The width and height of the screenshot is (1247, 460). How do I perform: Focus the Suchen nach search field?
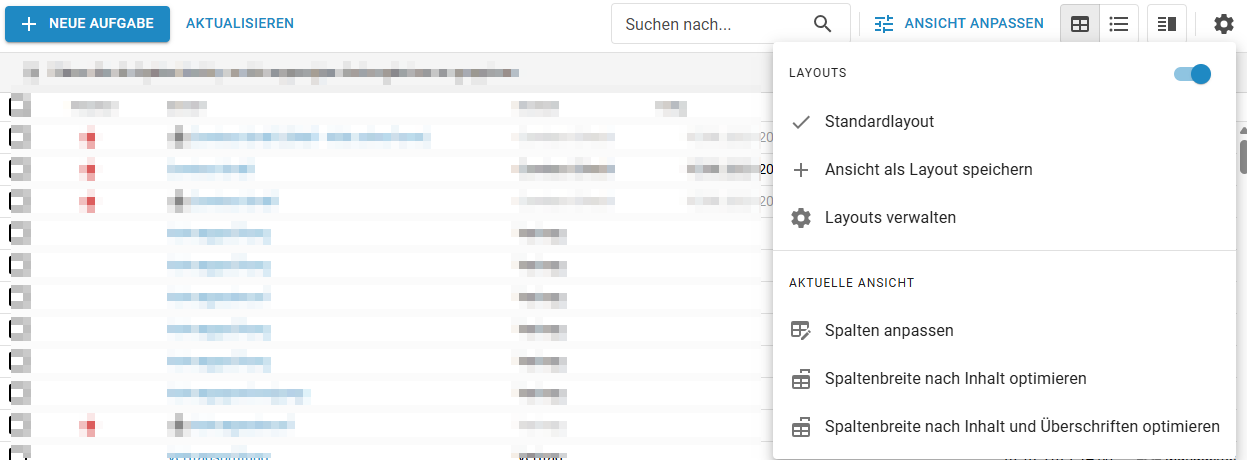(710, 24)
